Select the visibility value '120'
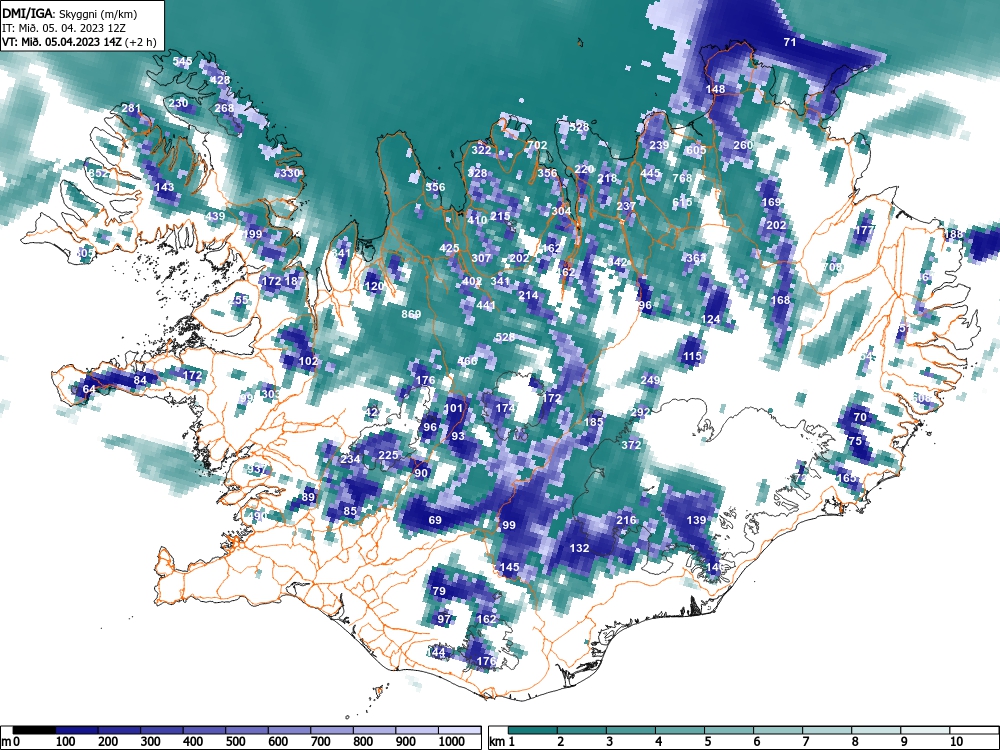The image size is (1000, 750). pos(374,286)
